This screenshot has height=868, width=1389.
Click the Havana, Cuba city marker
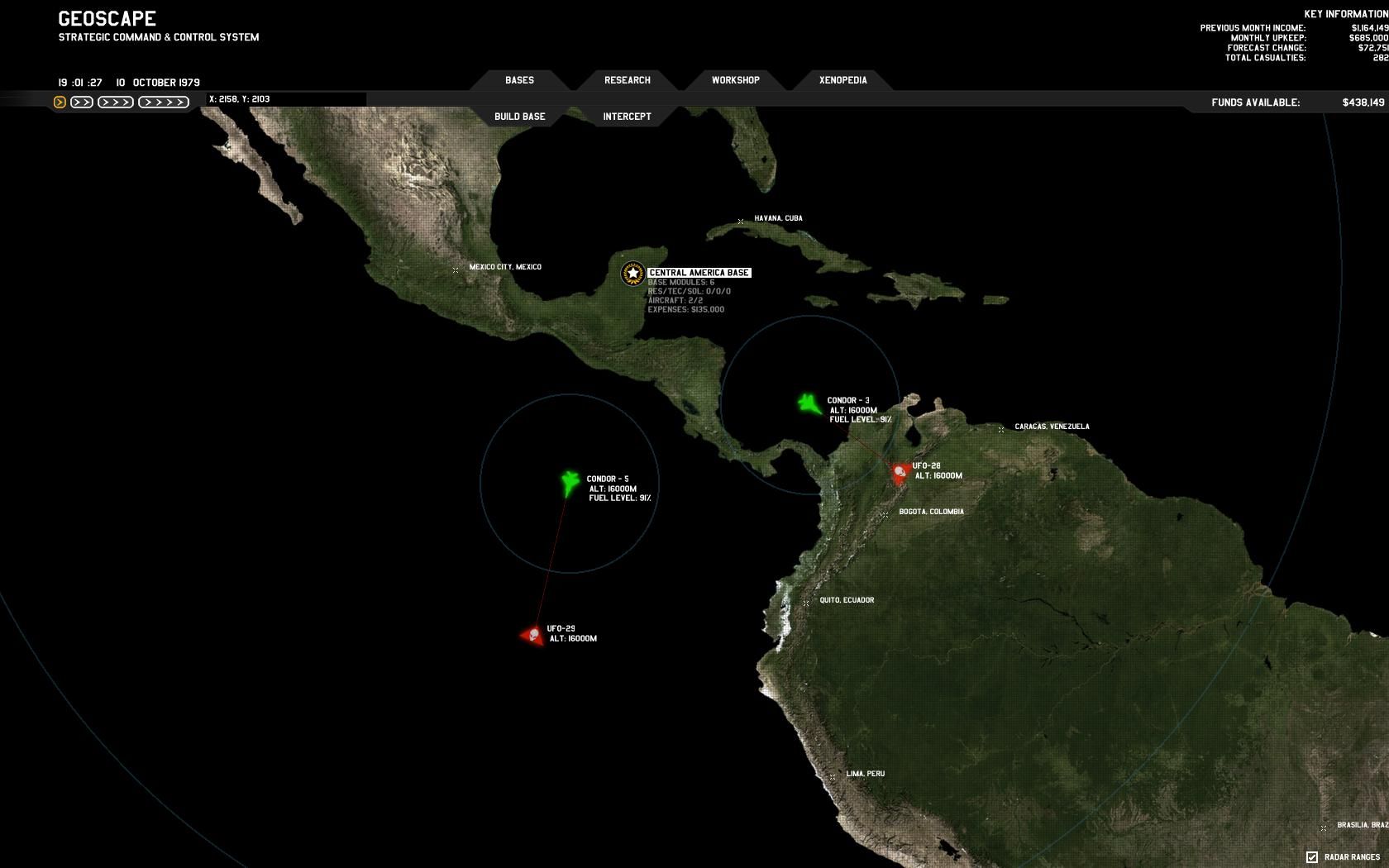pos(741,222)
